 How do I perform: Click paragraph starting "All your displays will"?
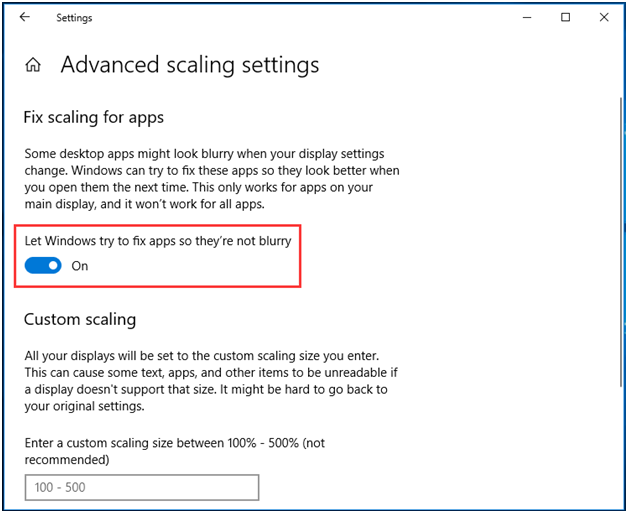click(211, 381)
